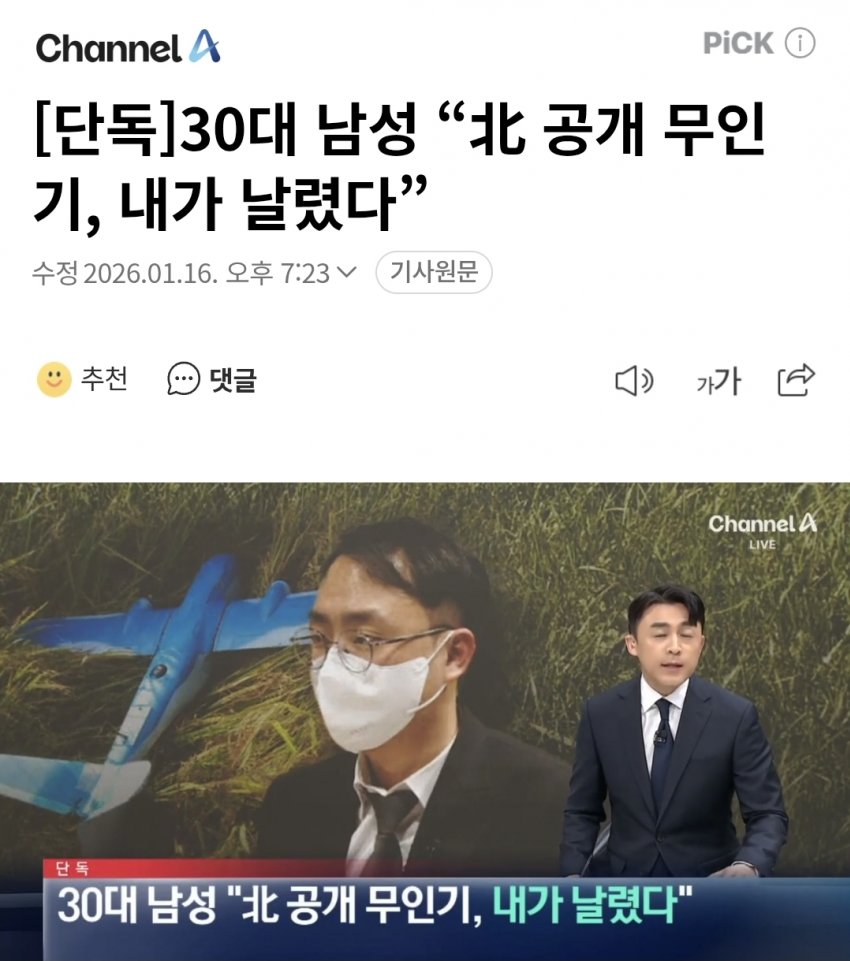
Task: Open original article via 기사원문 button
Action: point(434,272)
